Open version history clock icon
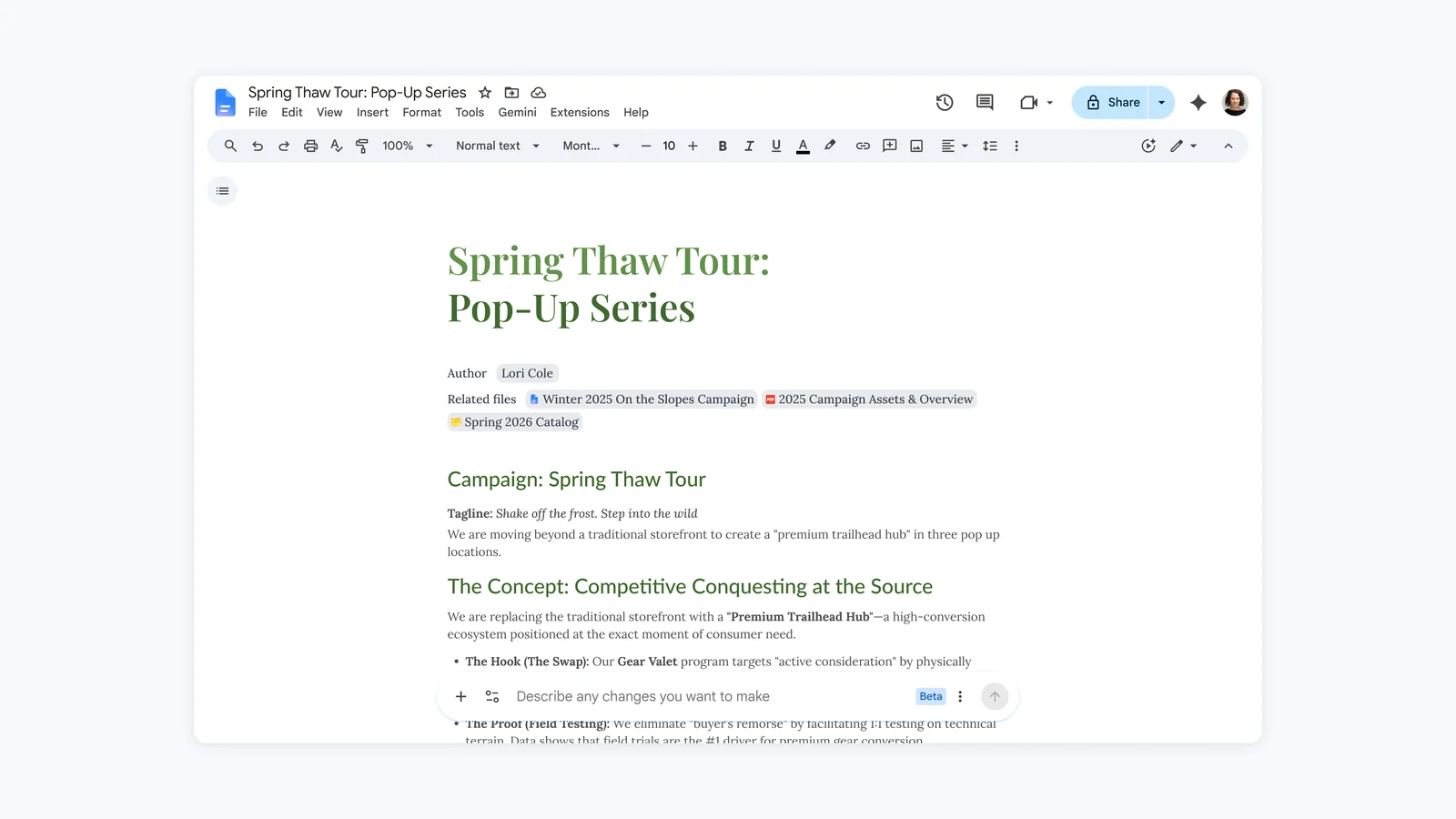The image size is (1456, 819). coord(945,103)
